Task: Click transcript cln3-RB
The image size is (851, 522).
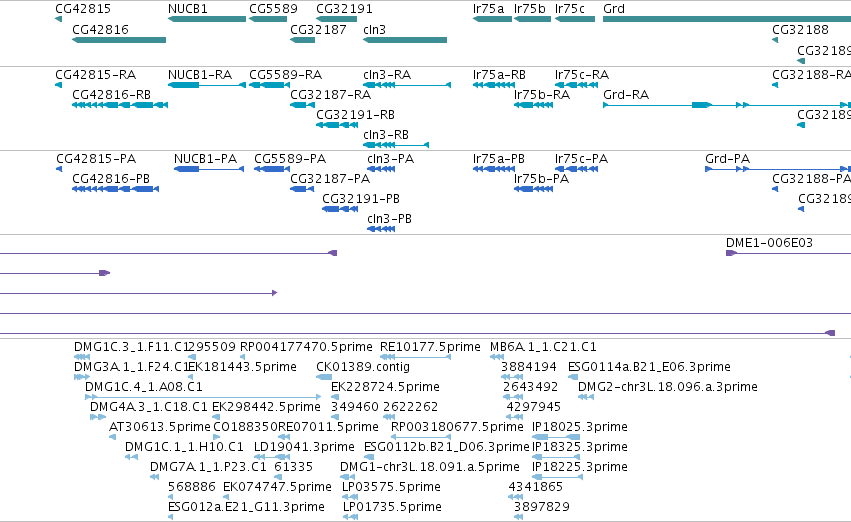Action: [x=386, y=135]
